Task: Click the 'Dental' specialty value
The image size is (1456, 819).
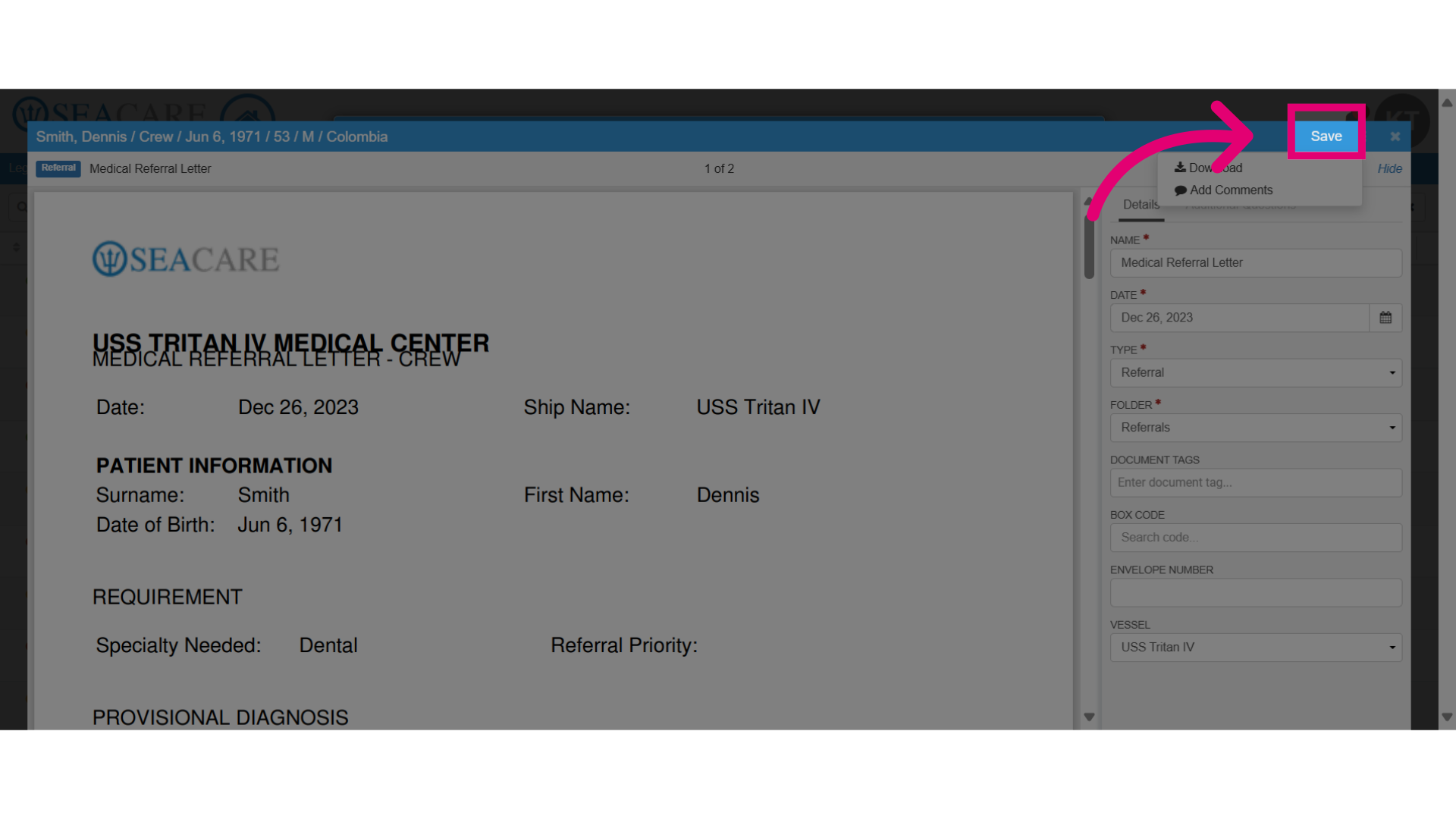Action: pos(328,645)
